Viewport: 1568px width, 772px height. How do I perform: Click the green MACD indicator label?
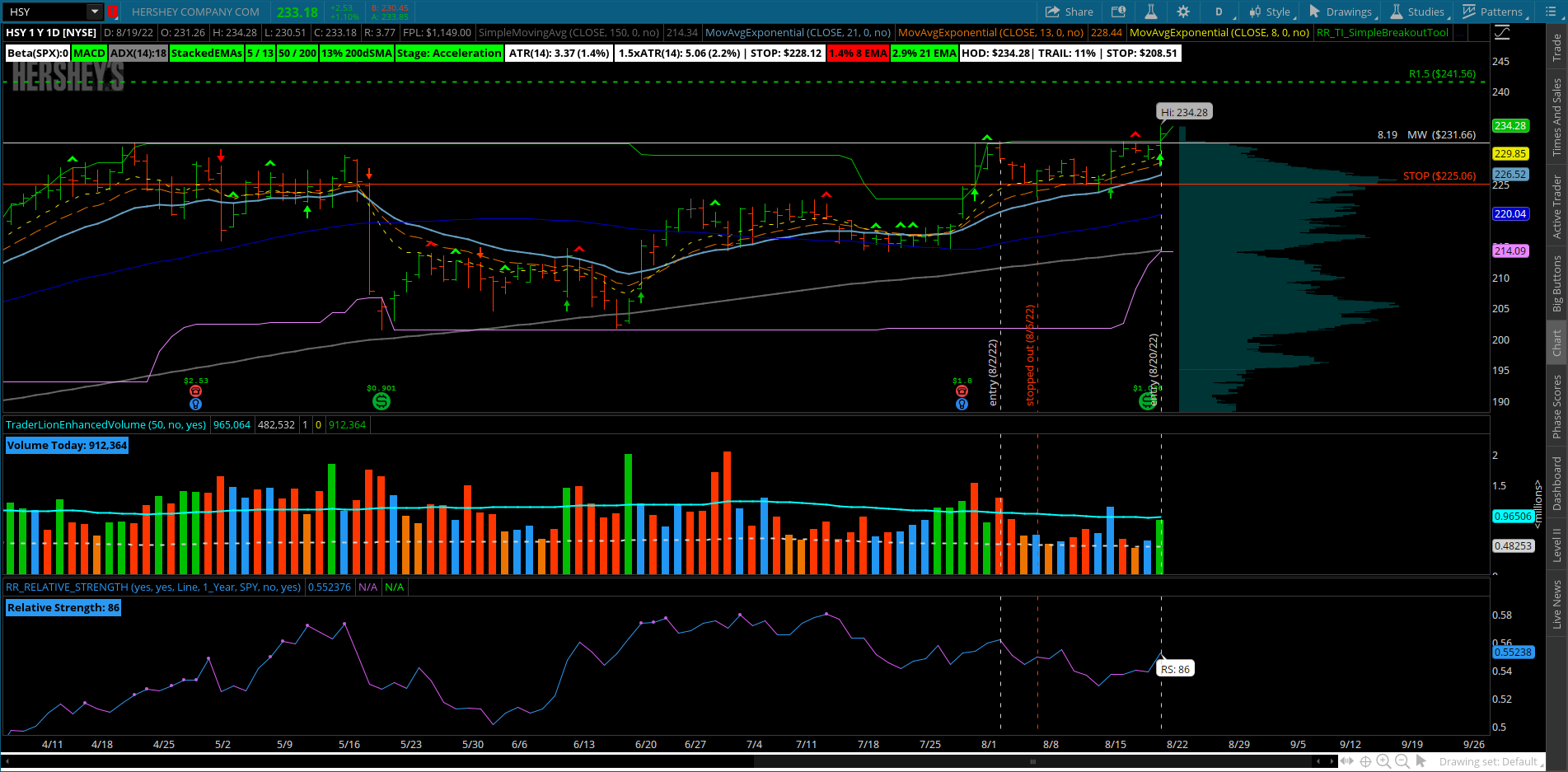(89, 53)
